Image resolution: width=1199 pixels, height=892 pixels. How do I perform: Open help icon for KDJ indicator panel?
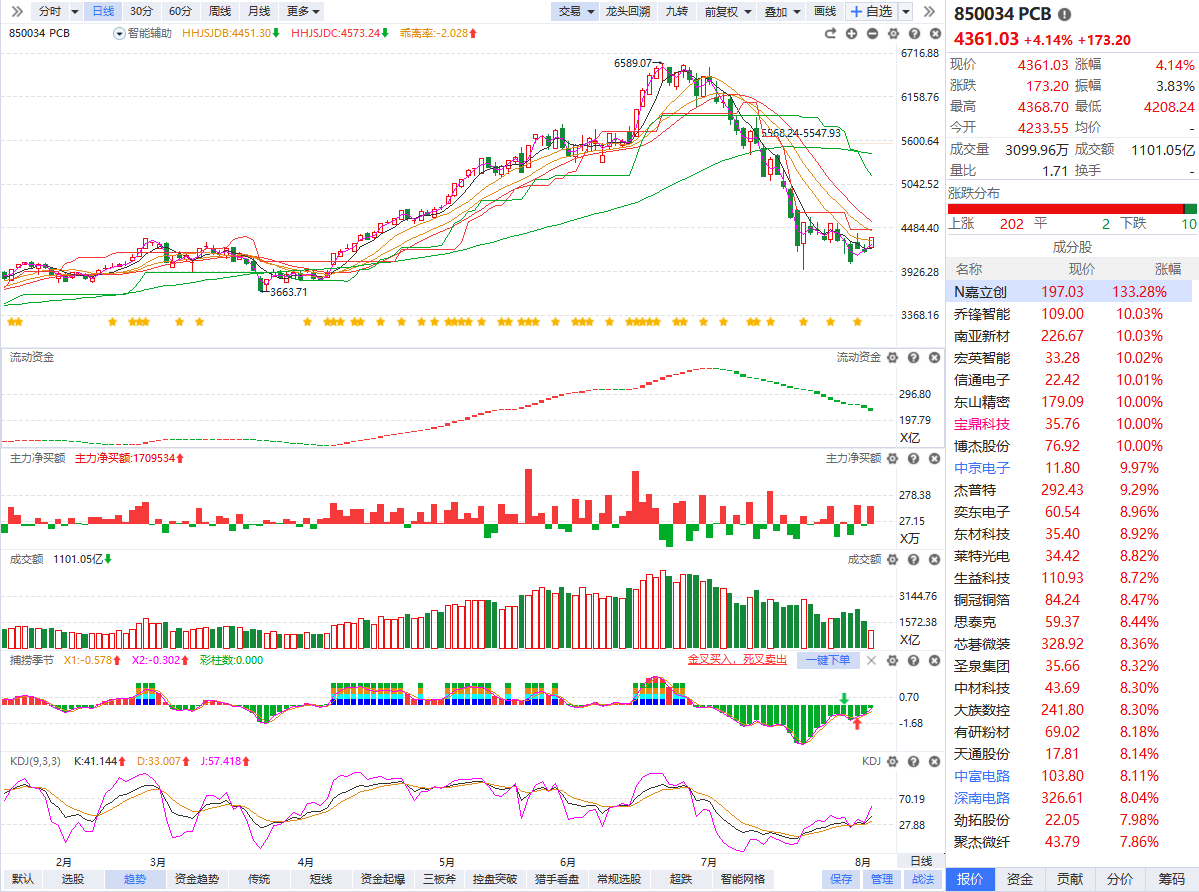click(x=914, y=761)
